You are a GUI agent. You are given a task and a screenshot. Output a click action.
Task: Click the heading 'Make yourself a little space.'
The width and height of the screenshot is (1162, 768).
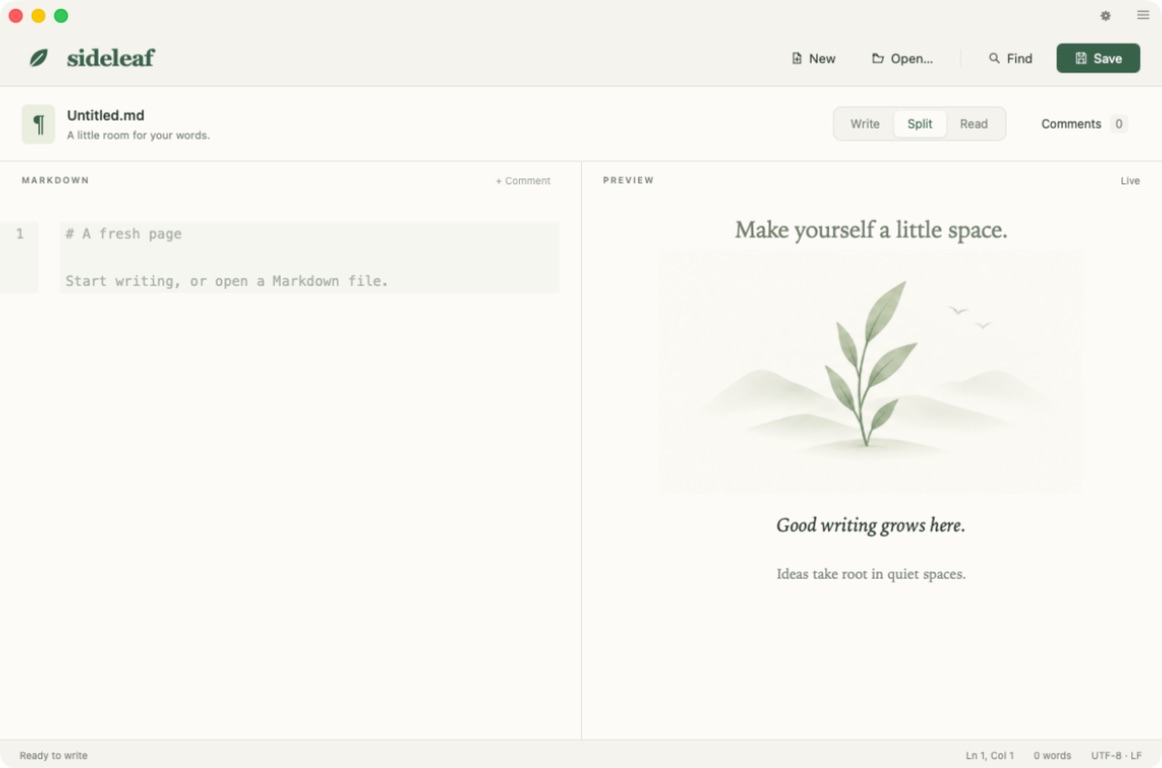coord(871,230)
